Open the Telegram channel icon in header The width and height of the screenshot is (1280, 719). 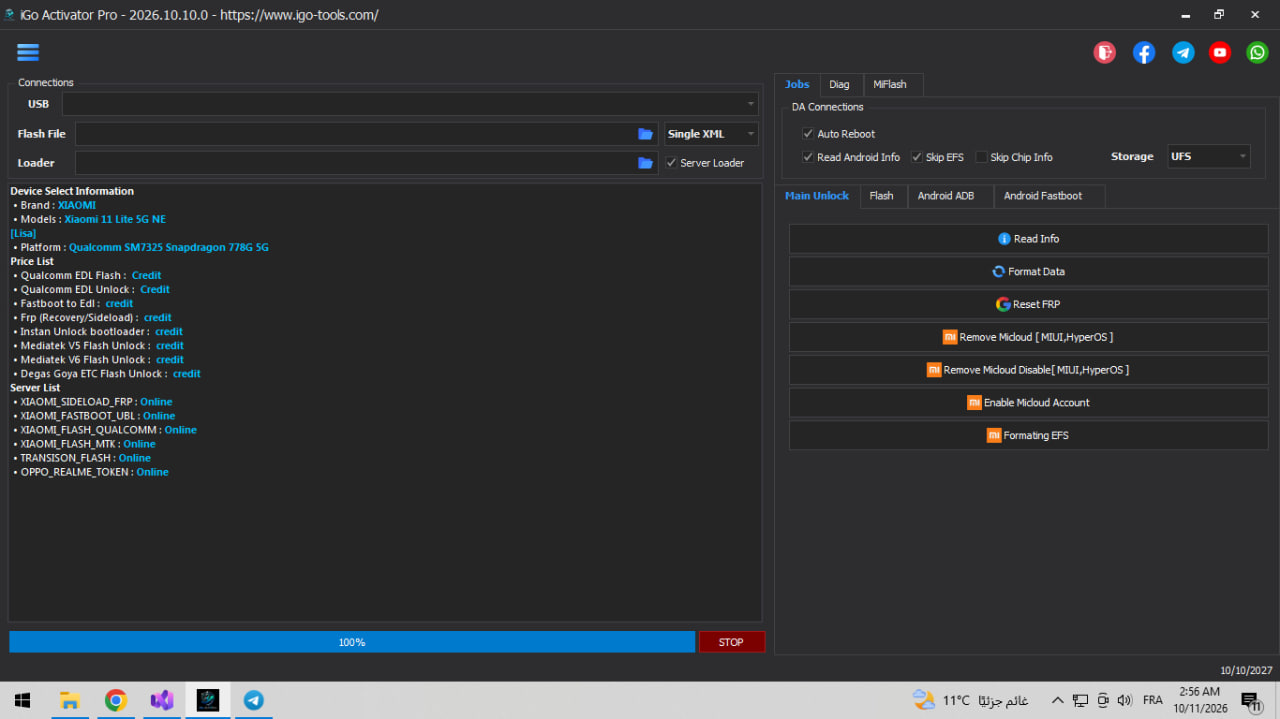coord(1183,53)
